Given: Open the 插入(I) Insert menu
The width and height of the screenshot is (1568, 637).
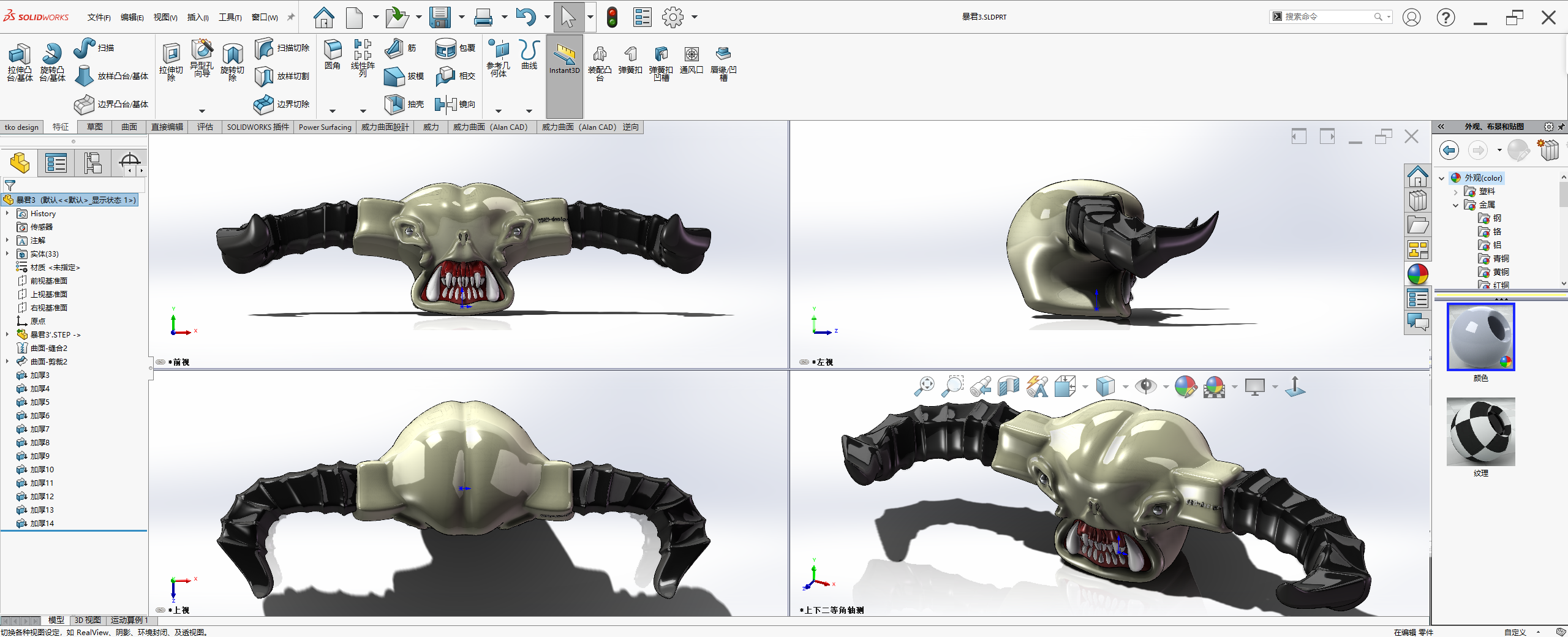Looking at the screenshot, I should click(198, 17).
